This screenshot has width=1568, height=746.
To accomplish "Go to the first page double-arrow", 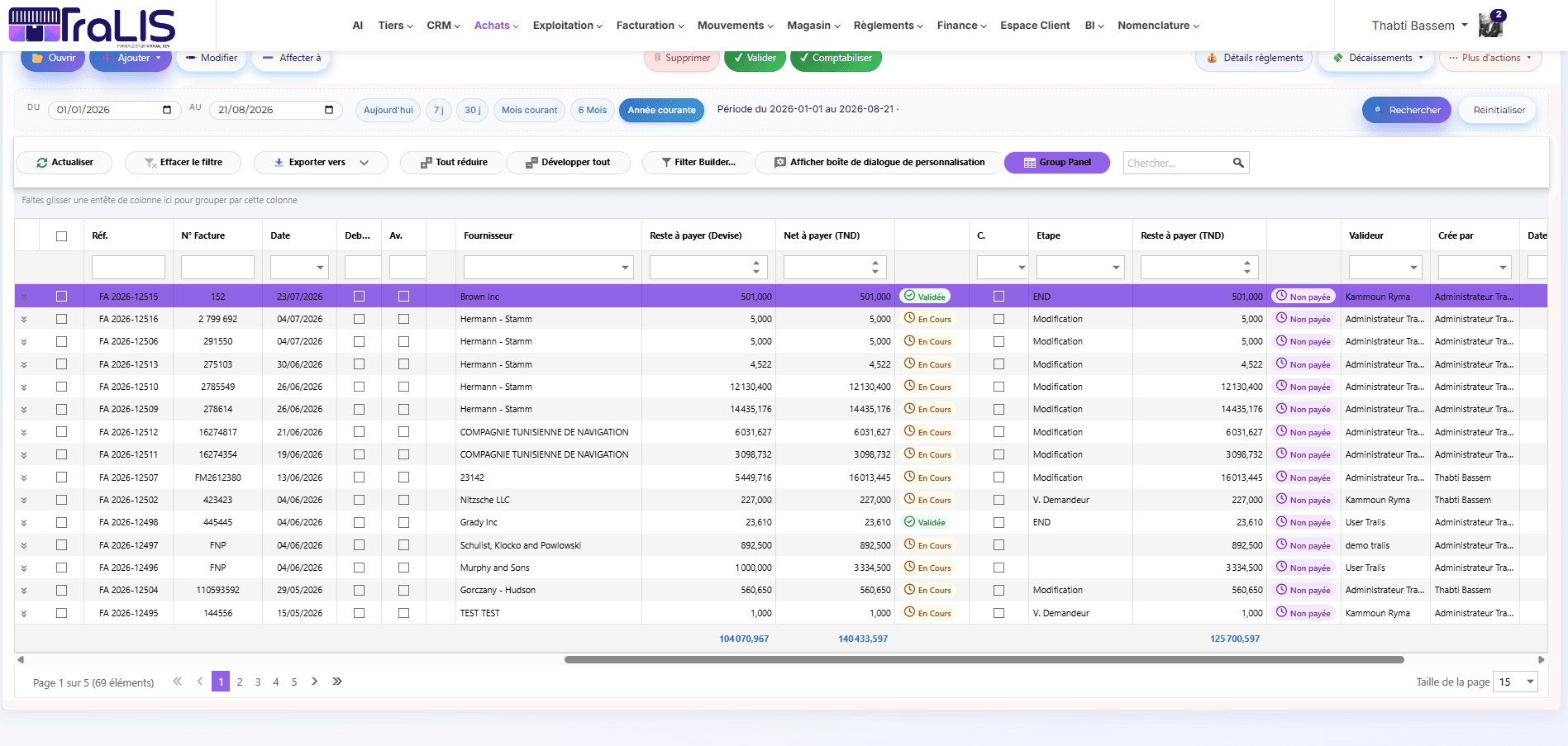I will (177, 682).
